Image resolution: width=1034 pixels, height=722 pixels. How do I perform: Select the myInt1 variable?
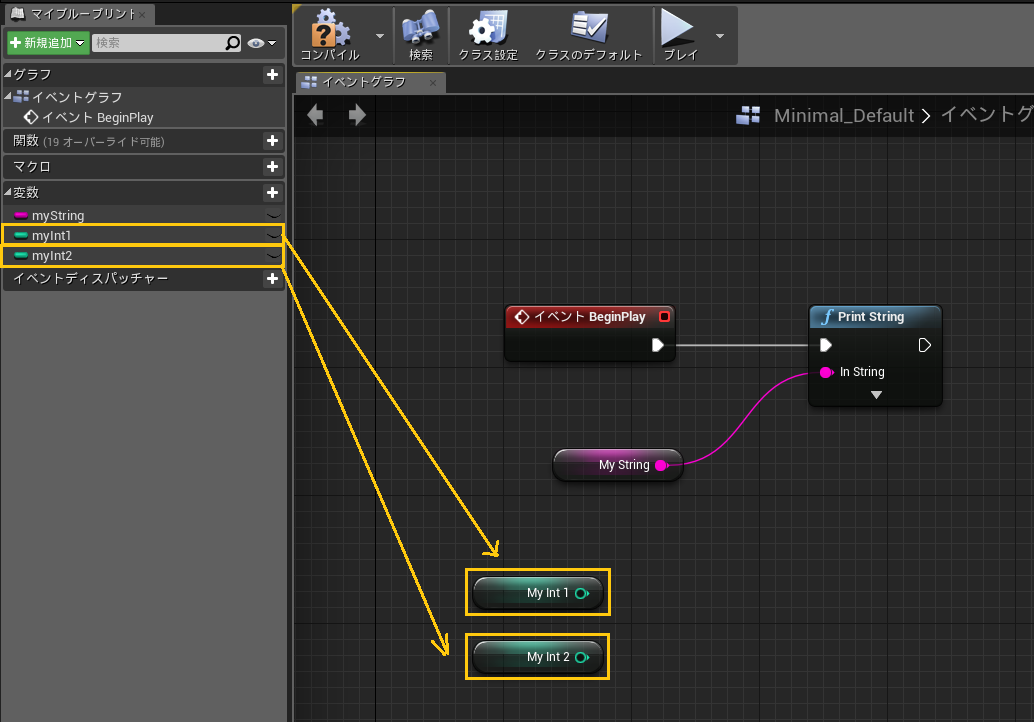51,235
